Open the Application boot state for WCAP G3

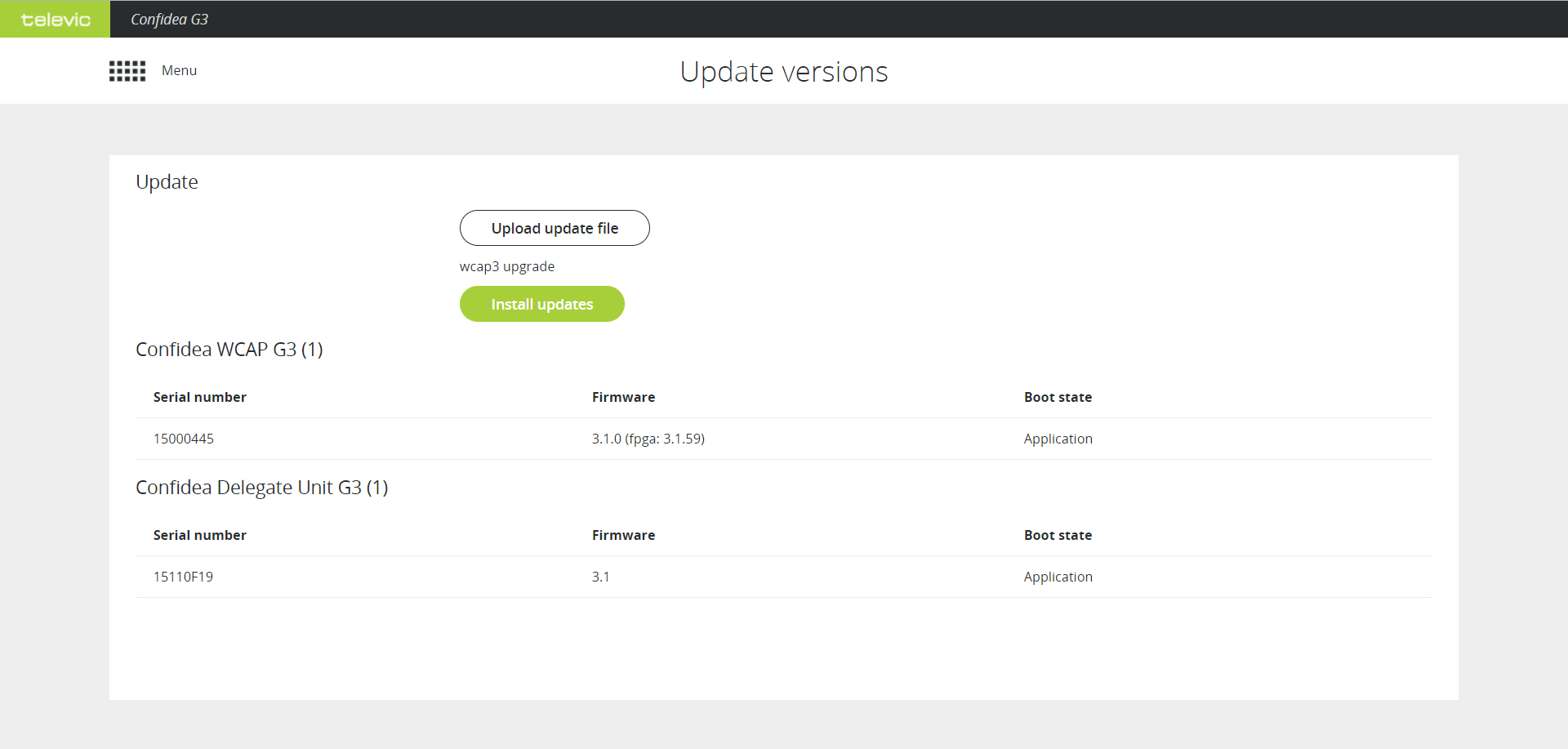(x=1058, y=439)
